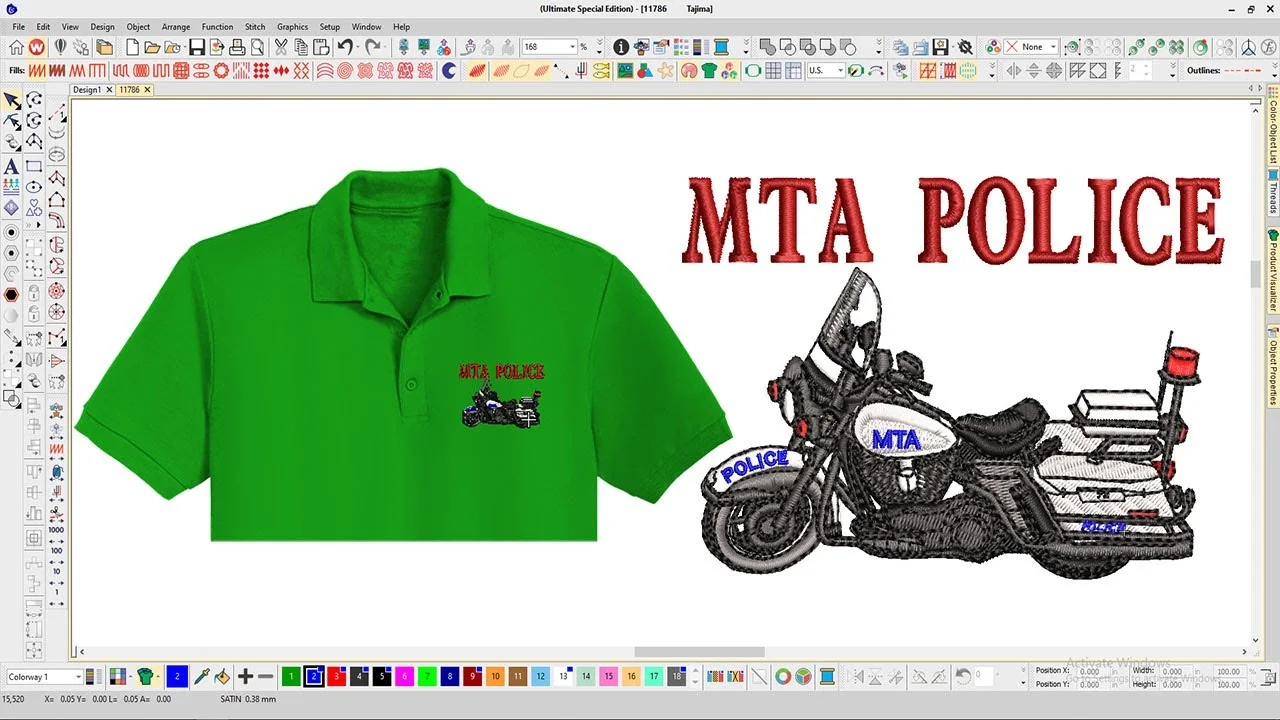Select magenta color swatch 6
1280x720 pixels.
pyautogui.click(x=405, y=677)
